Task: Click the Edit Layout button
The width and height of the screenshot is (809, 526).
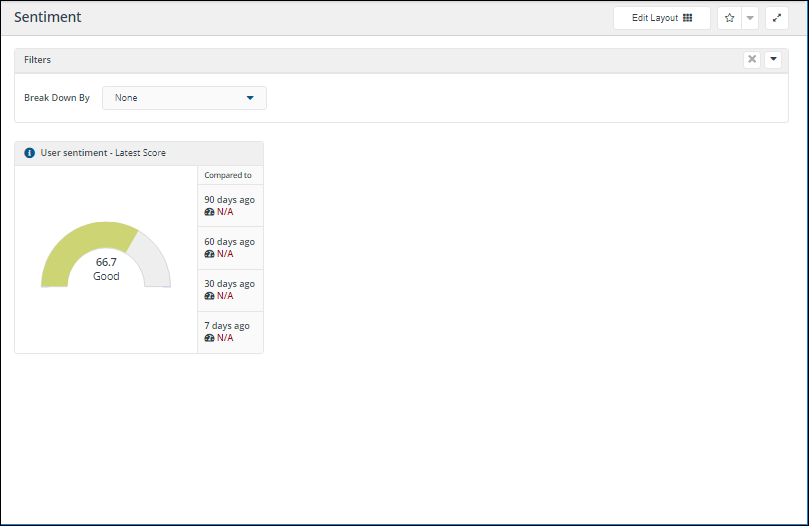Action: 661,18
